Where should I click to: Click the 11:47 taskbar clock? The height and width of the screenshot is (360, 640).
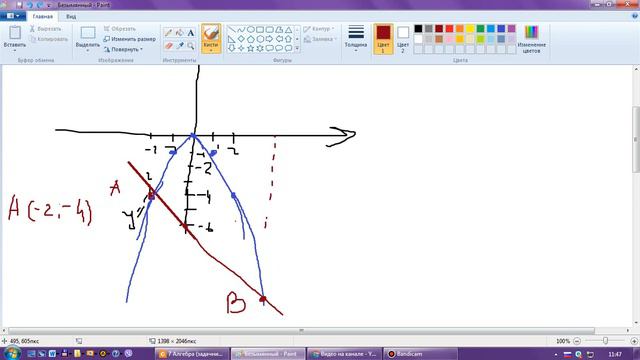click(x=615, y=354)
